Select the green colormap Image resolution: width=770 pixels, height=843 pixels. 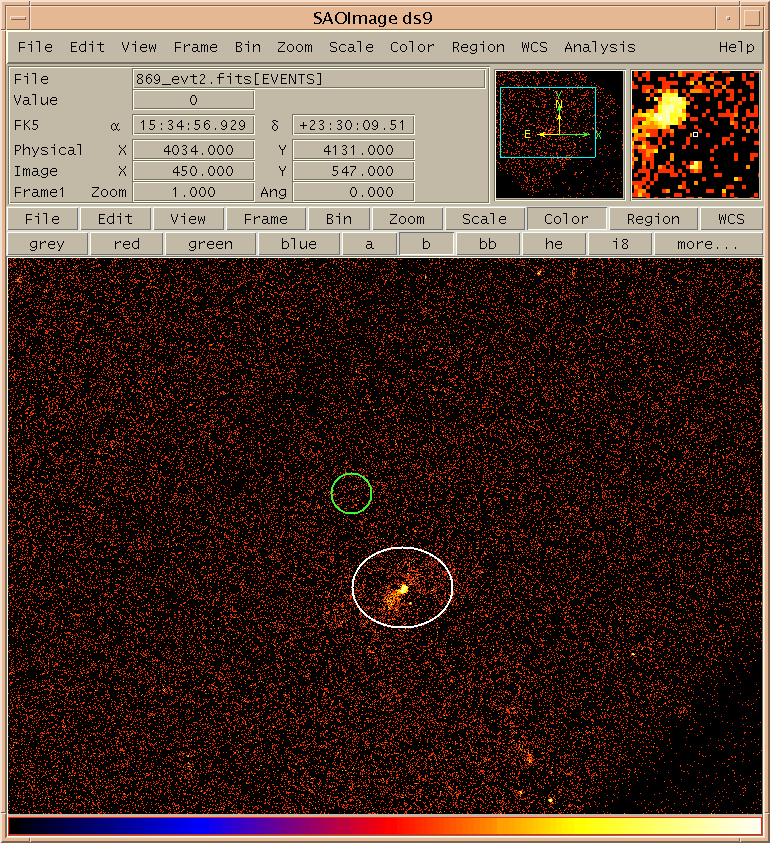tap(210, 244)
